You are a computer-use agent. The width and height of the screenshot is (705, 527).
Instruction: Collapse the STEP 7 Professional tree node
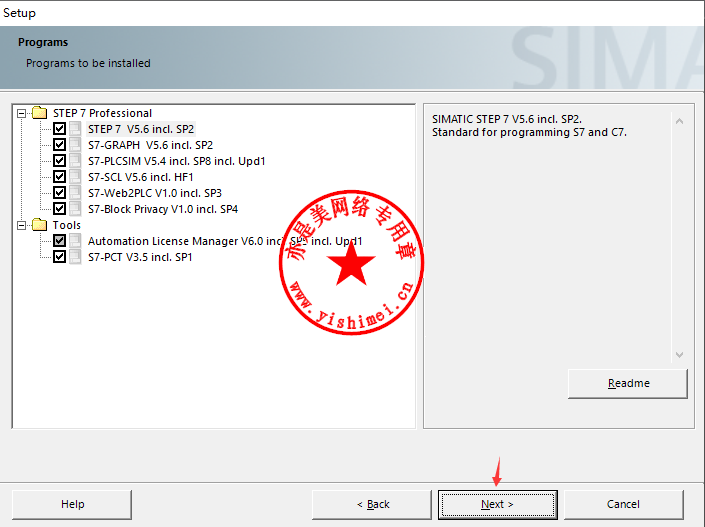pyautogui.click(x=22, y=113)
